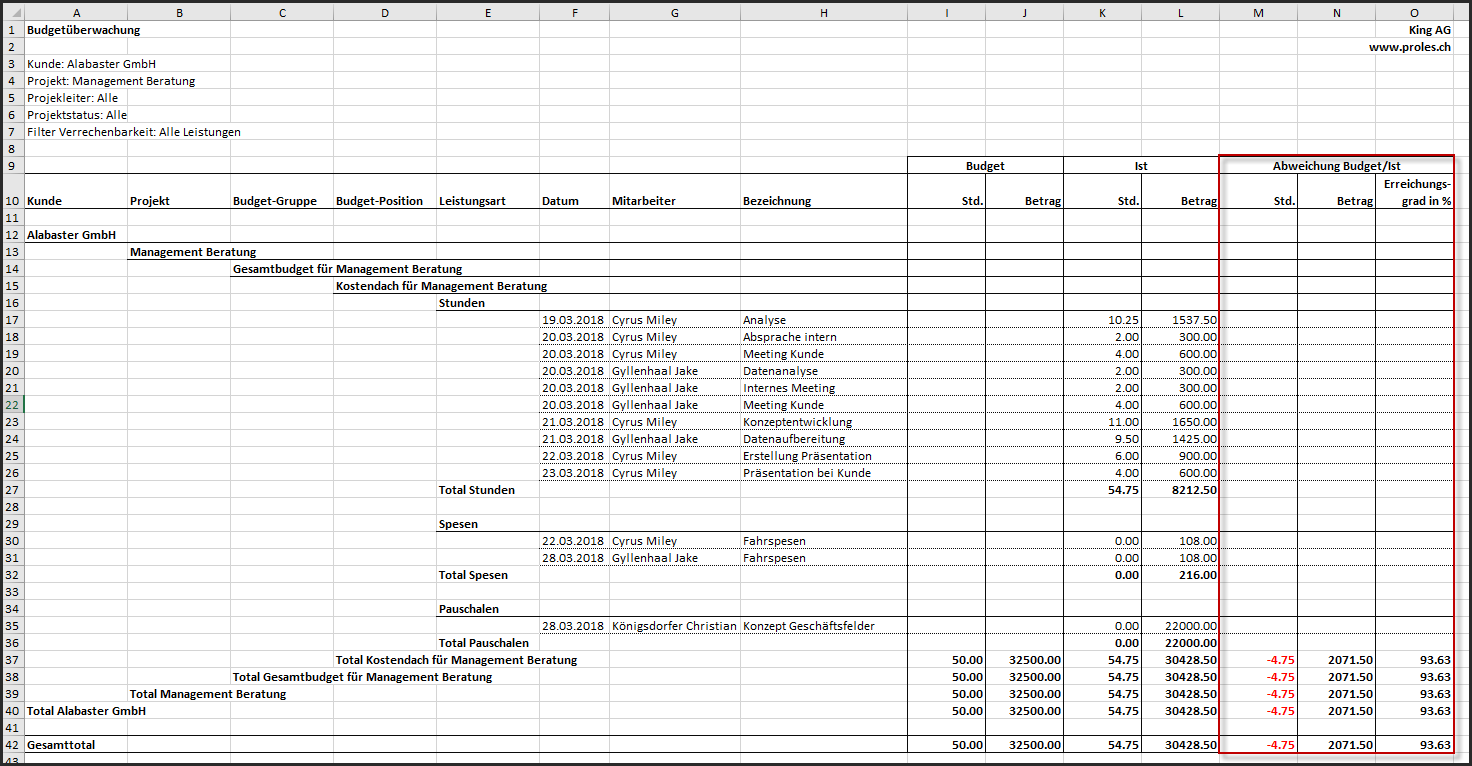Click the Stunden section label

tap(462, 303)
